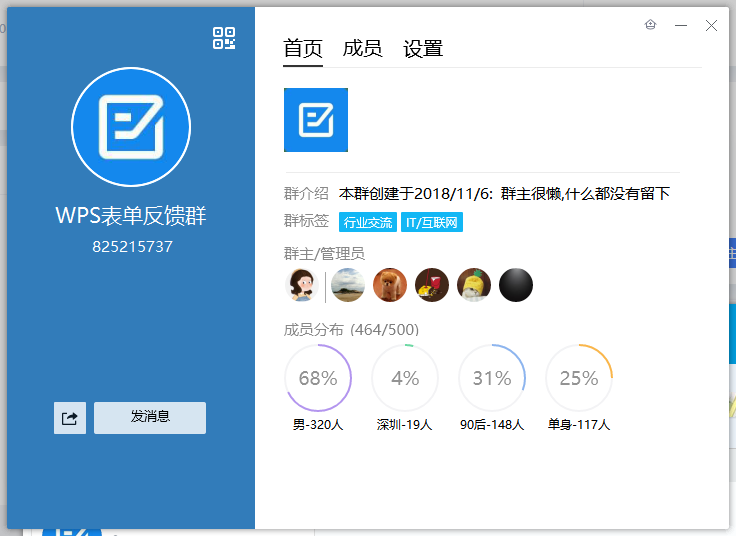Click the group name WPS表单反馈群

(131, 216)
